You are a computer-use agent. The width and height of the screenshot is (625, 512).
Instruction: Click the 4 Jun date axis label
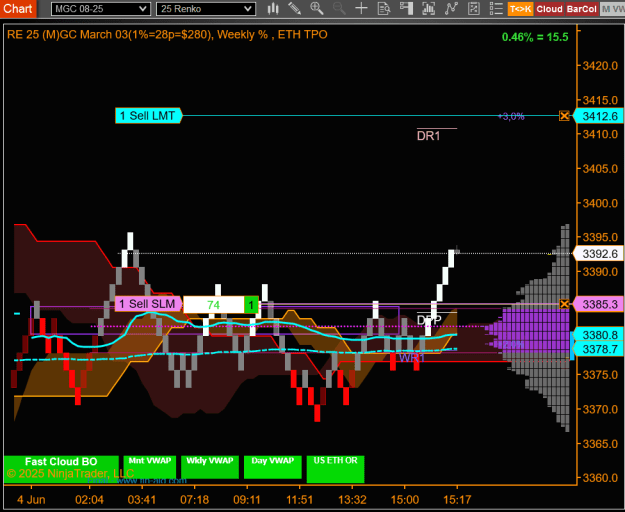click(31, 499)
